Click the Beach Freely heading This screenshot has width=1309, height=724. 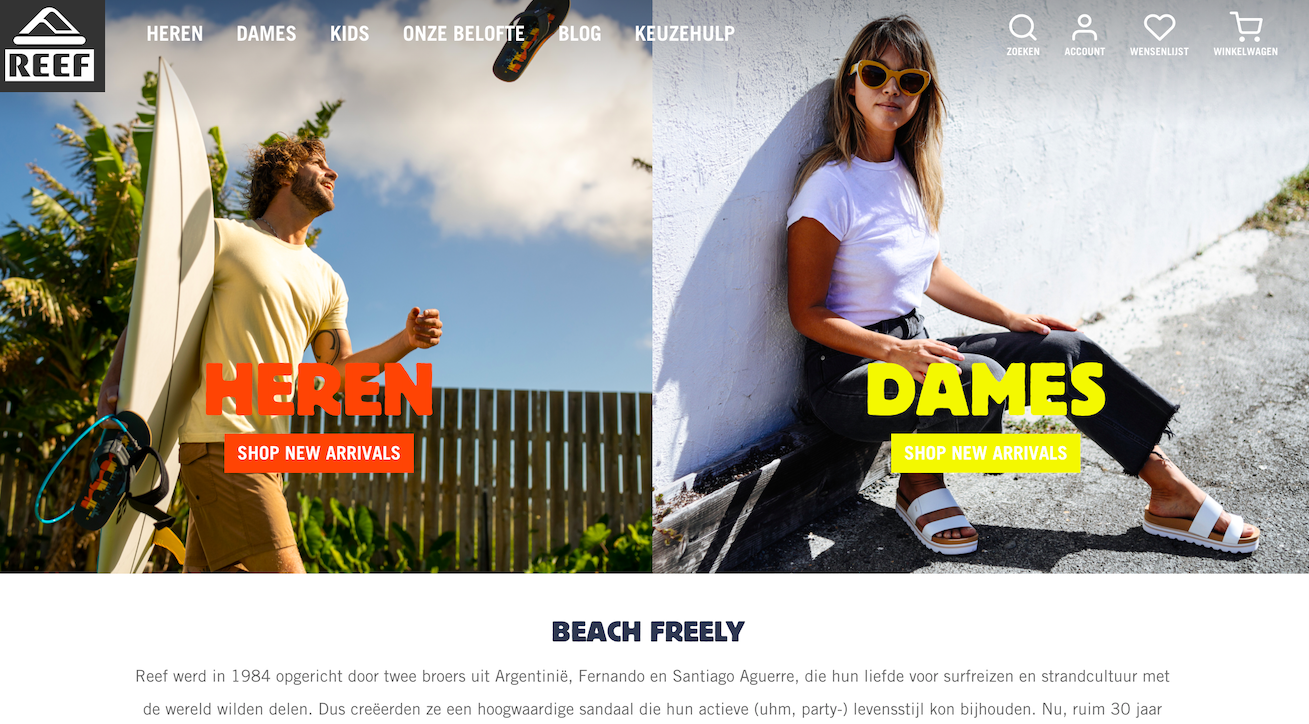click(648, 632)
